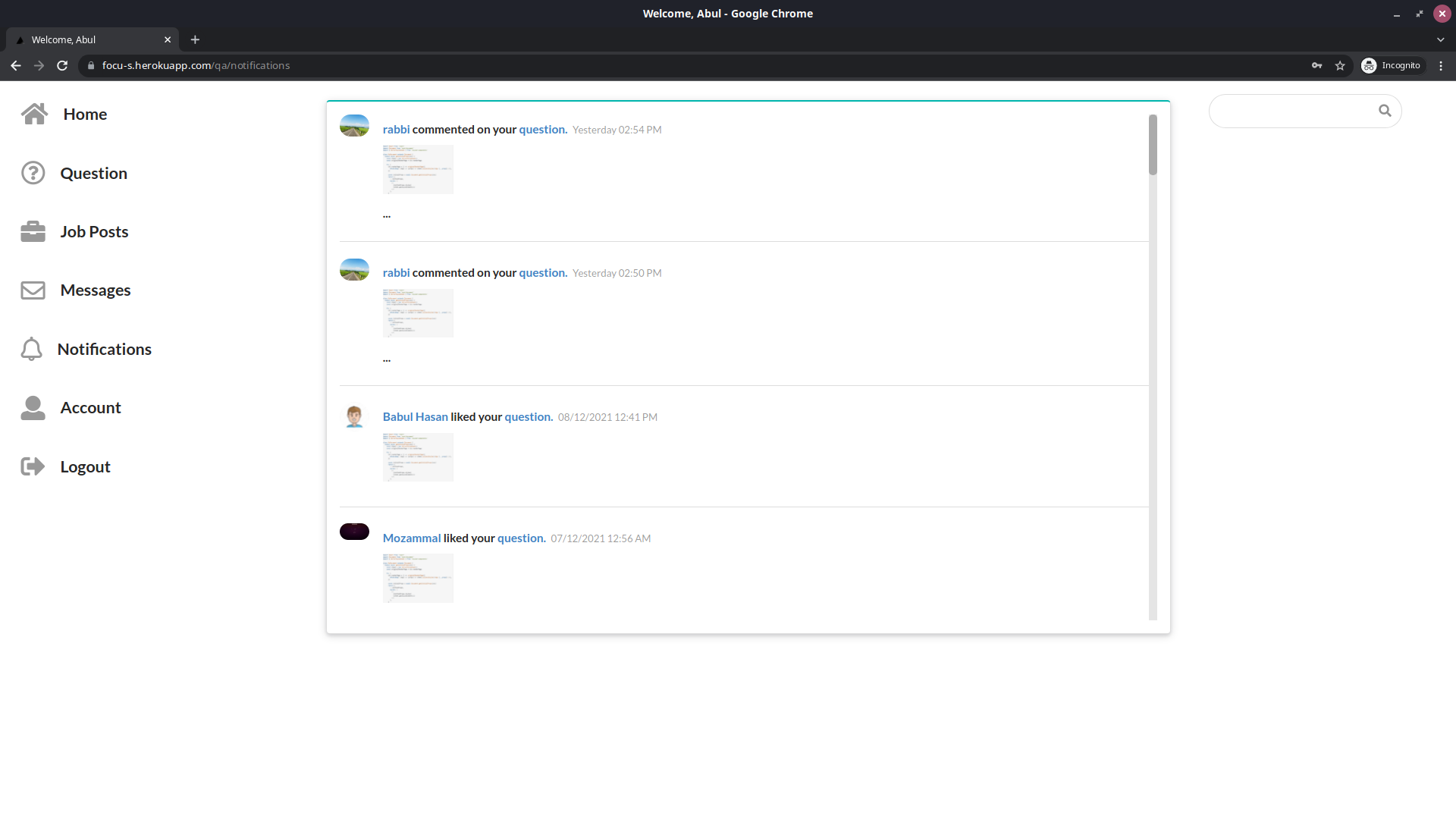Click the search magnifier icon
Image resolution: width=1456 pixels, height=819 pixels.
tap(1385, 111)
